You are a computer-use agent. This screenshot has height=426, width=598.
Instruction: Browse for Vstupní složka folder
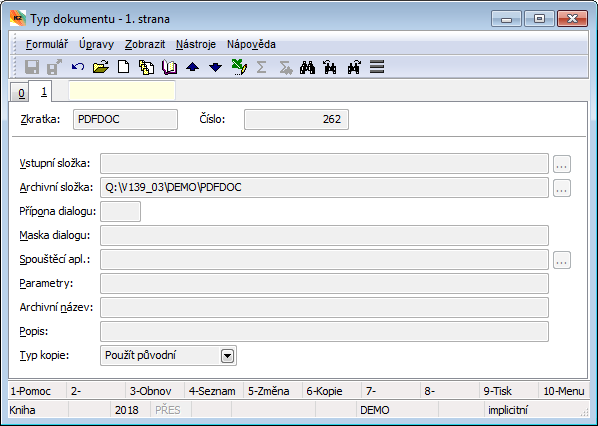click(562, 164)
